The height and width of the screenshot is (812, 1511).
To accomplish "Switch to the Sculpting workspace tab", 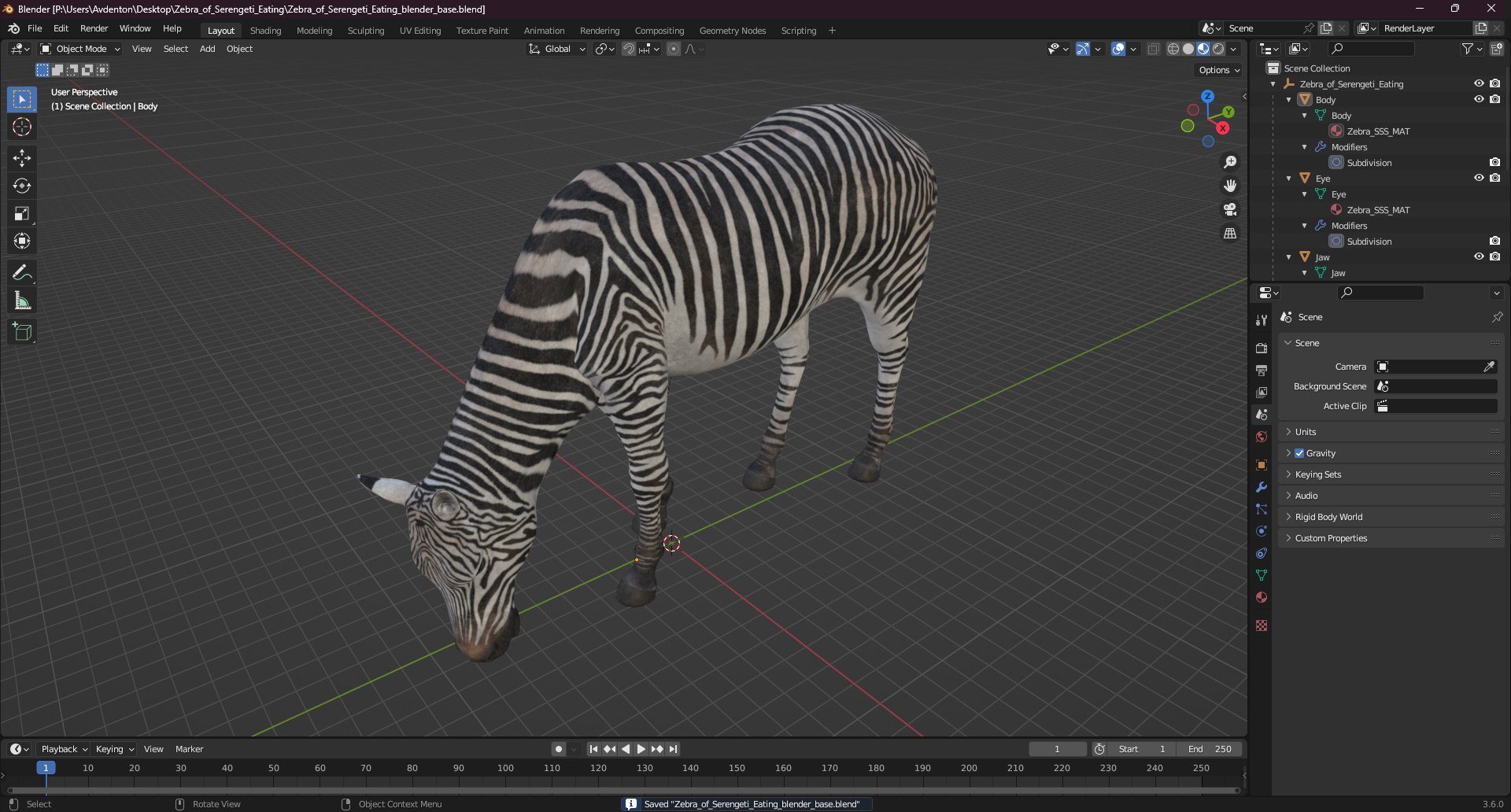I will [x=366, y=31].
